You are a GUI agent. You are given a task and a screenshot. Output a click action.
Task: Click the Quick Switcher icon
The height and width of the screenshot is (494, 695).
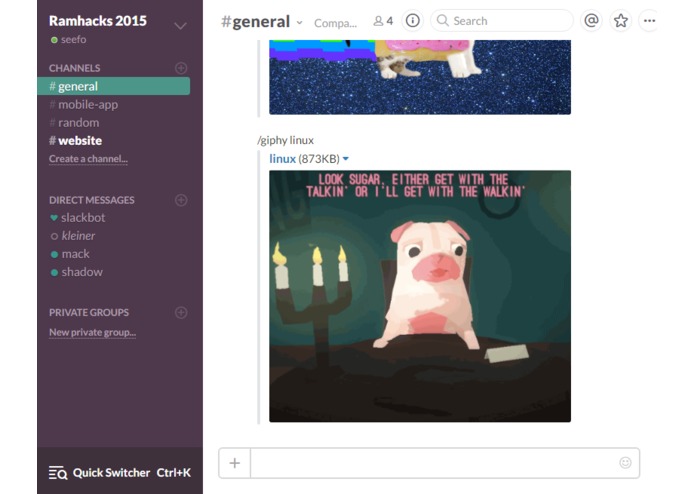pos(58,473)
